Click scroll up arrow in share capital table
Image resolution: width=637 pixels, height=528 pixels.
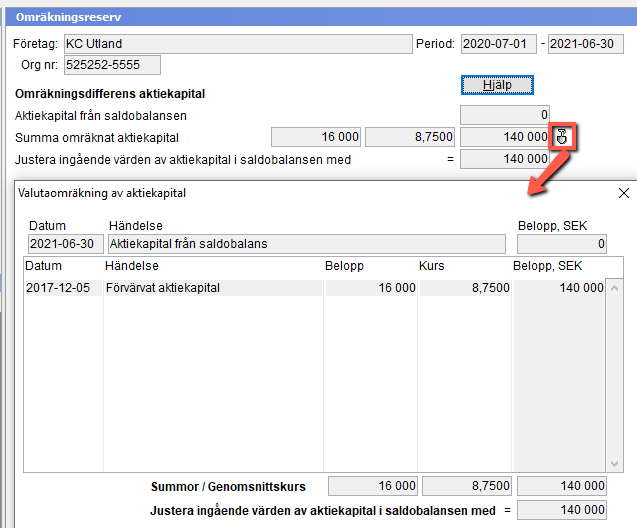tap(614, 288)
